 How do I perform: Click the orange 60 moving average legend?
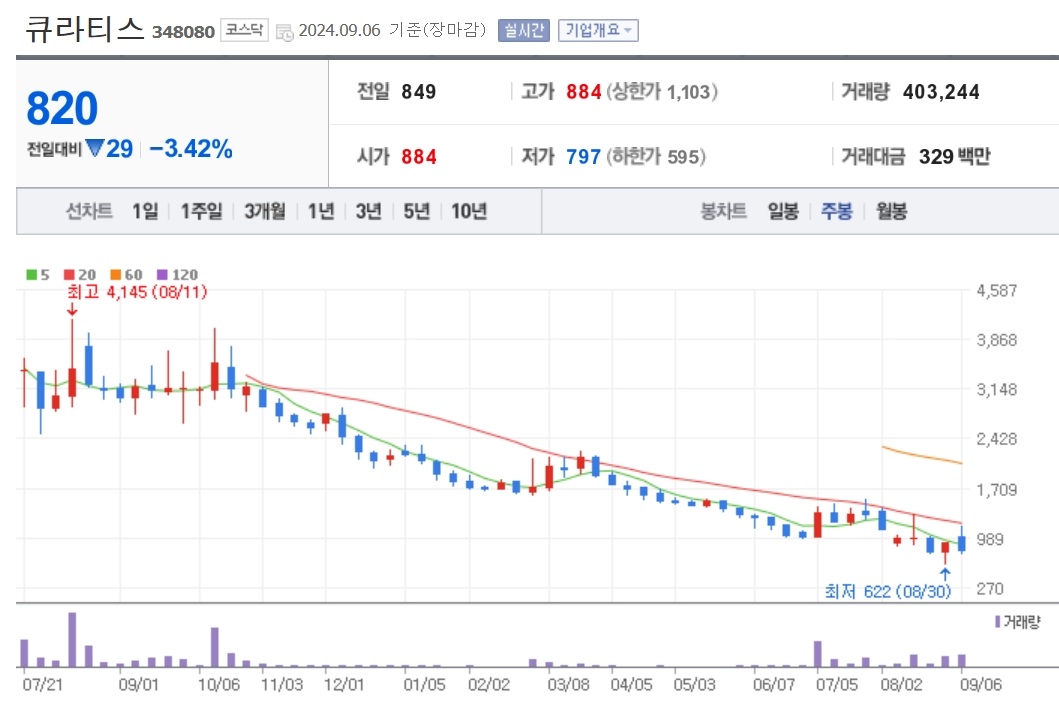tap(126, 274)
